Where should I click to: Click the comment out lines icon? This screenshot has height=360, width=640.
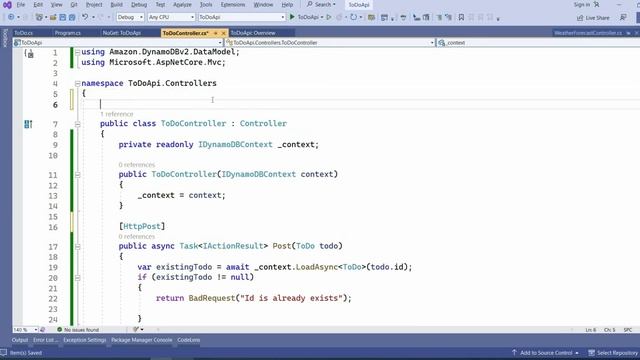[x=439, y=17]
